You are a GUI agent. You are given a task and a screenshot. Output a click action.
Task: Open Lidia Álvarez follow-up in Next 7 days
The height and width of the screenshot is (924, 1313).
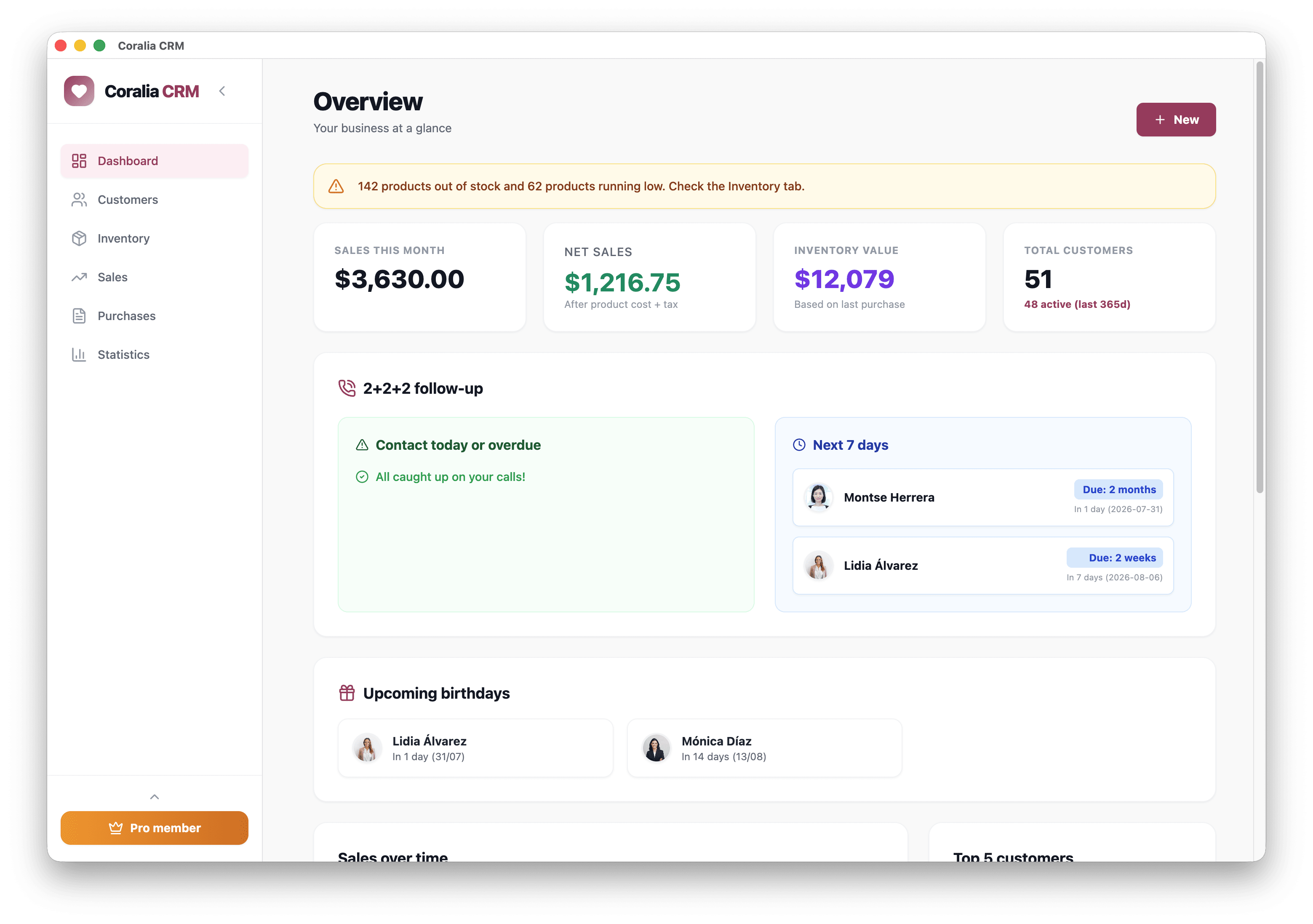click(983, 566)
